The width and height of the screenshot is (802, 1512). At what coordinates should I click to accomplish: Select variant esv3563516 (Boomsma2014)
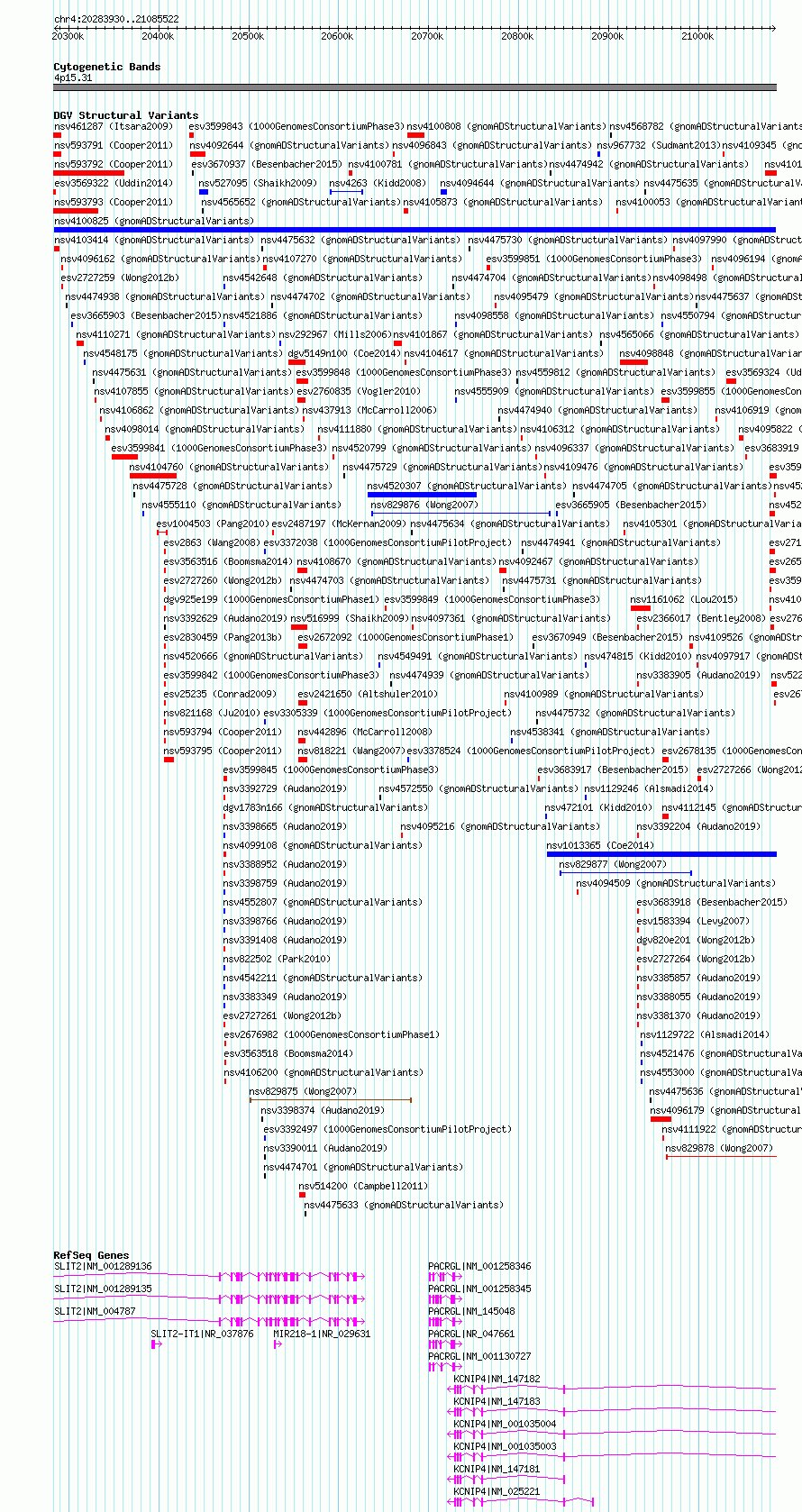pos(228,561)
